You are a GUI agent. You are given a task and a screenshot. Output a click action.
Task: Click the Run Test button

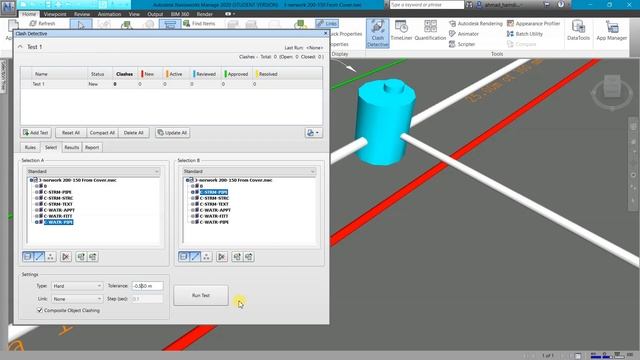201,295
